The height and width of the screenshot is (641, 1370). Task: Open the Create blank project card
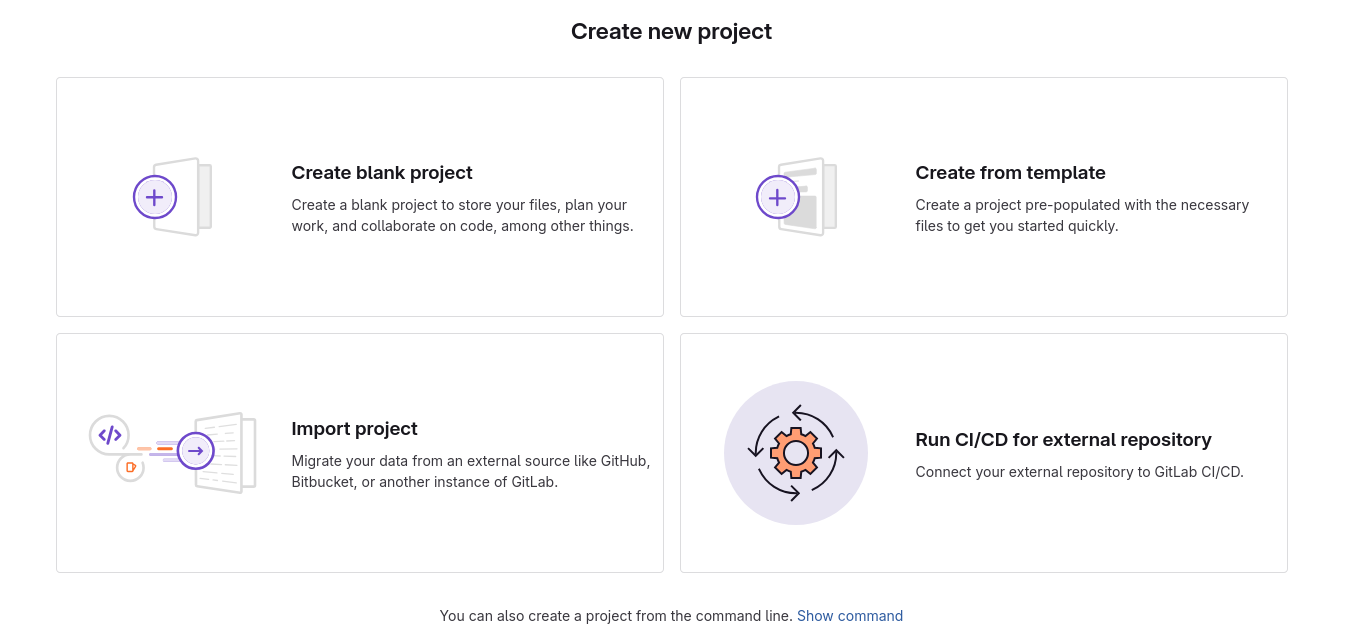click(x=360, y=197)
